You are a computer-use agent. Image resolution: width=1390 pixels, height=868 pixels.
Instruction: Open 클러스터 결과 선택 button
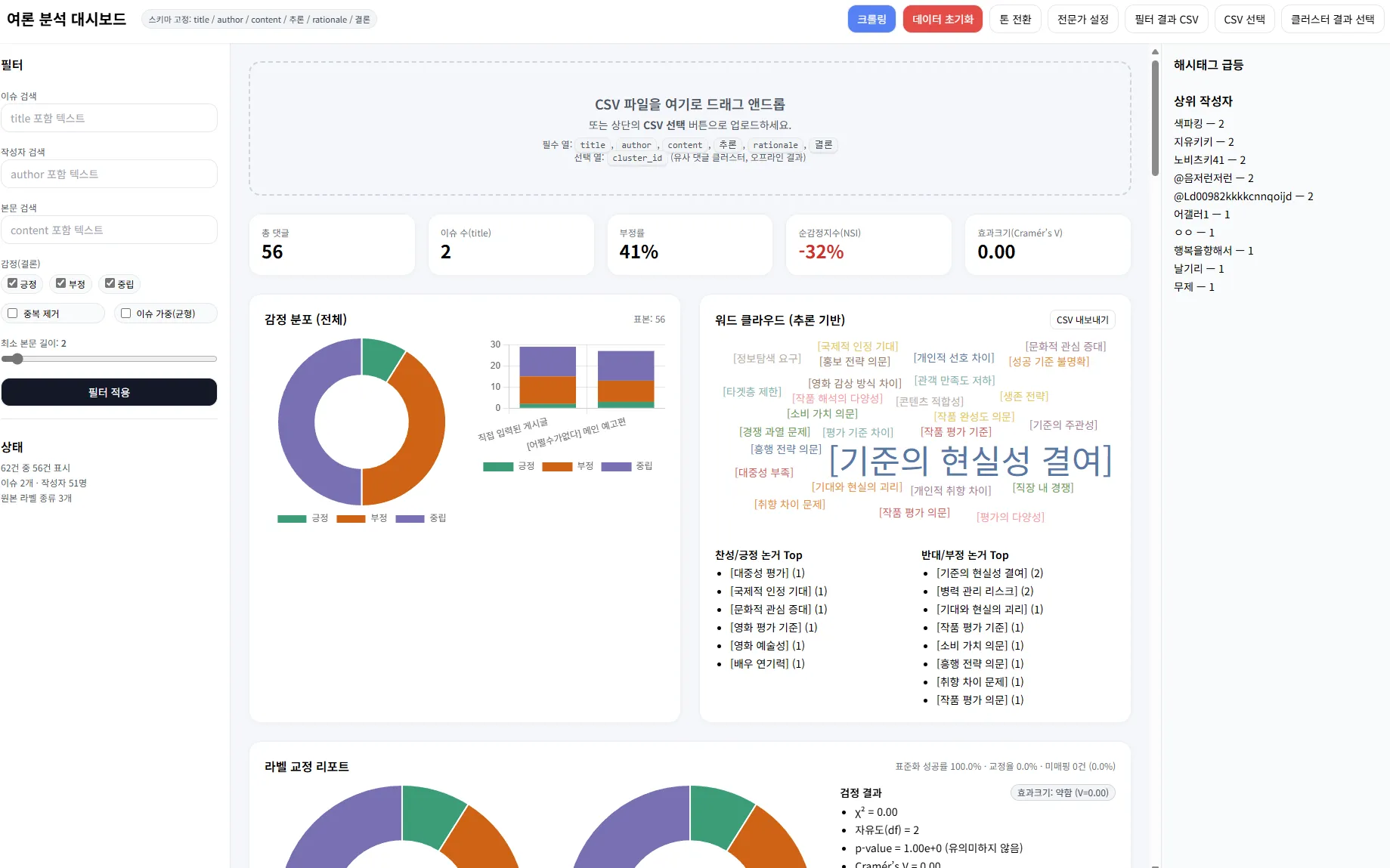[1332, 19]
